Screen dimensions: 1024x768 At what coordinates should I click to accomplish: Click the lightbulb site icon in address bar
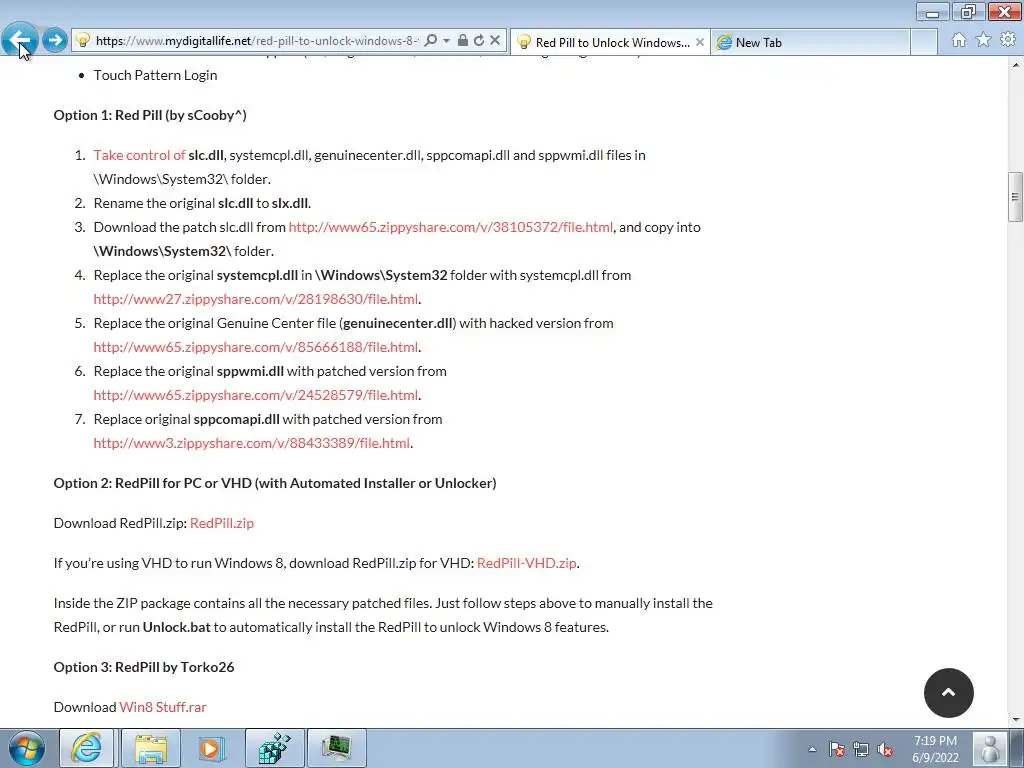tap(83, 40)
